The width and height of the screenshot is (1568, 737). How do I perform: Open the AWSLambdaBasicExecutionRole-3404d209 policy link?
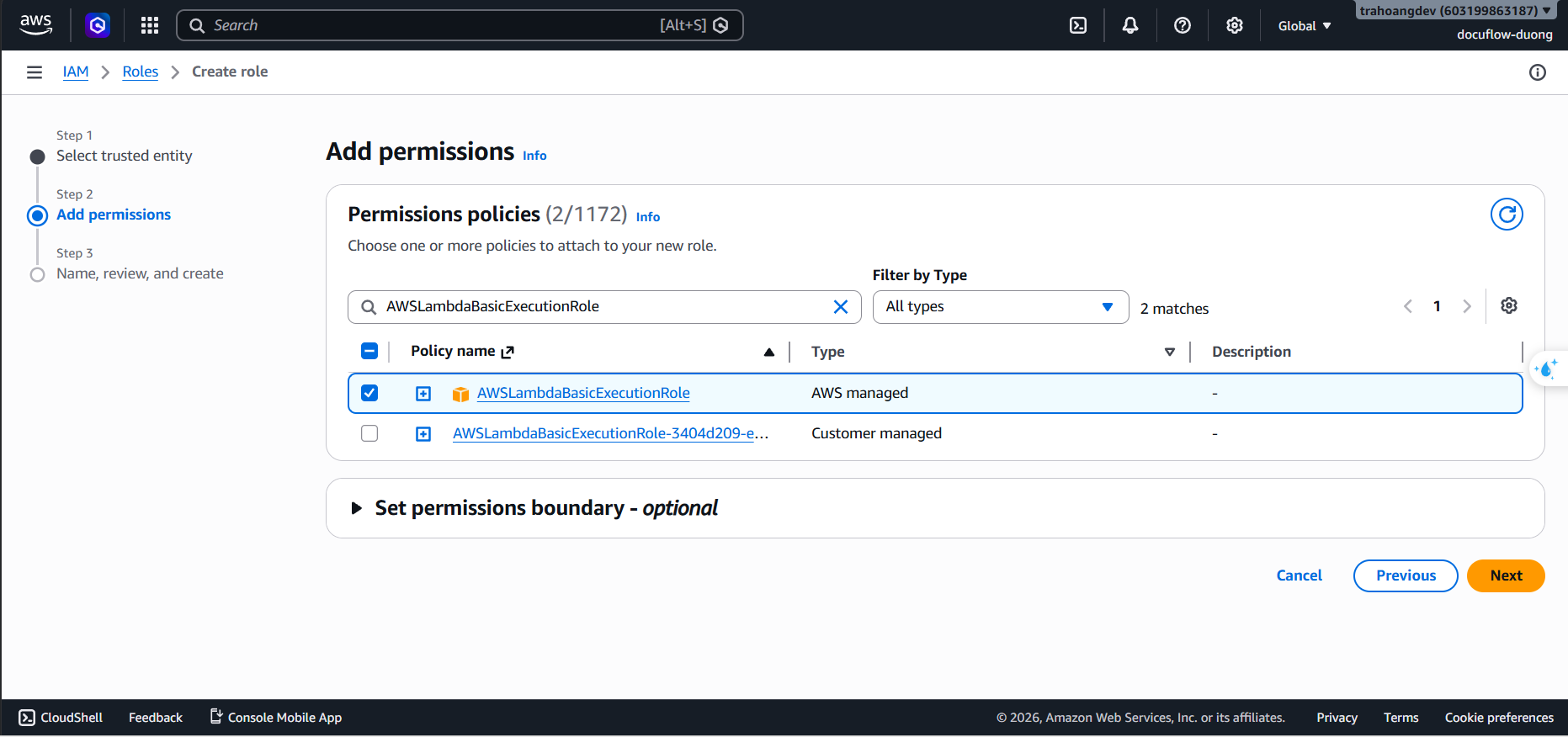coord(610,433)
